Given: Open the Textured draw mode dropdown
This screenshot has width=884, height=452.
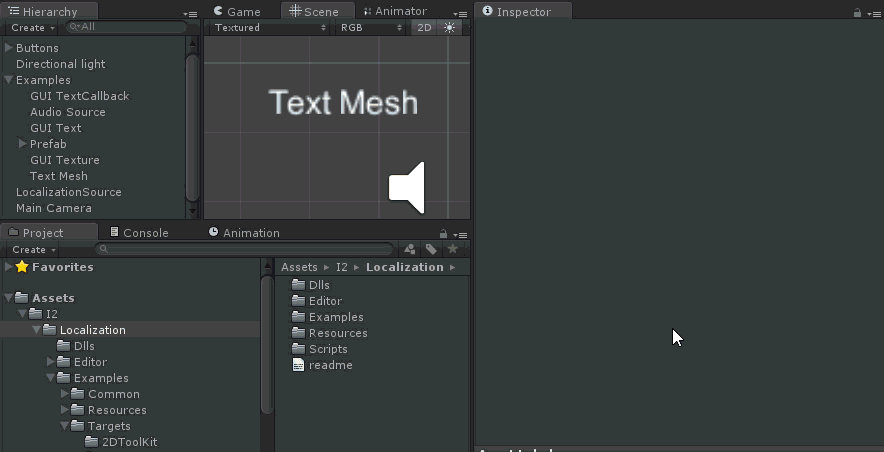Looking at the screenshot, I should (x=270, y=28).
